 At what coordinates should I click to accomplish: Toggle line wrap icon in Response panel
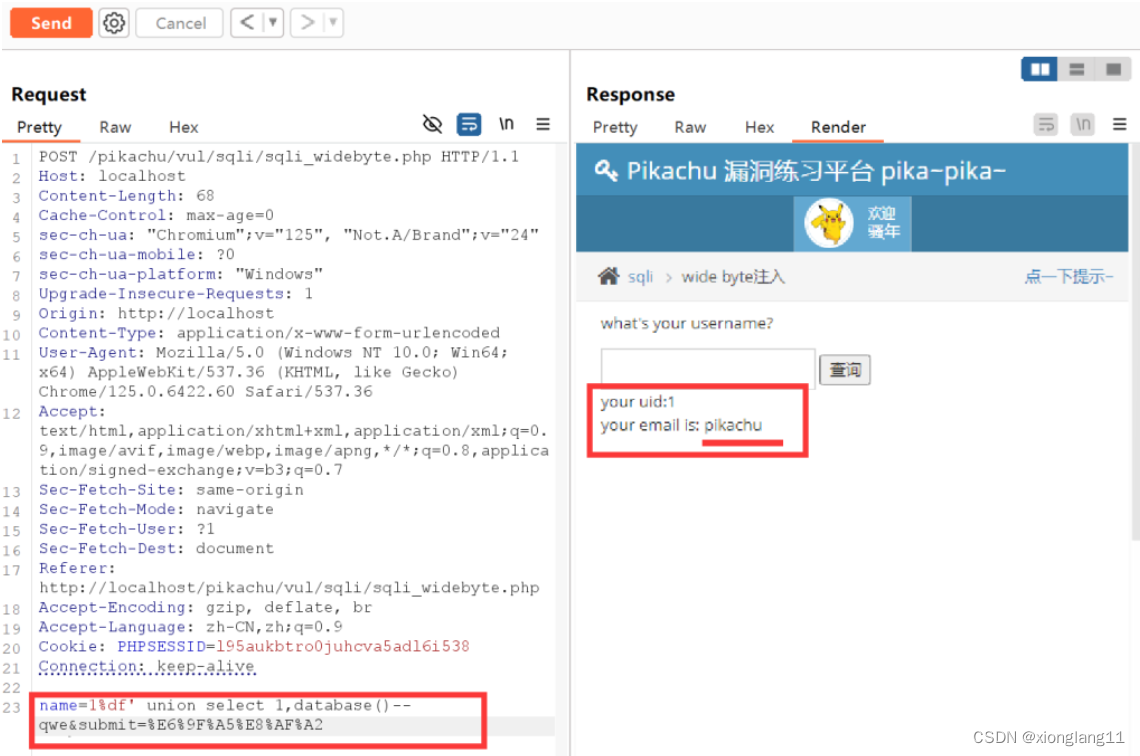1046,124
